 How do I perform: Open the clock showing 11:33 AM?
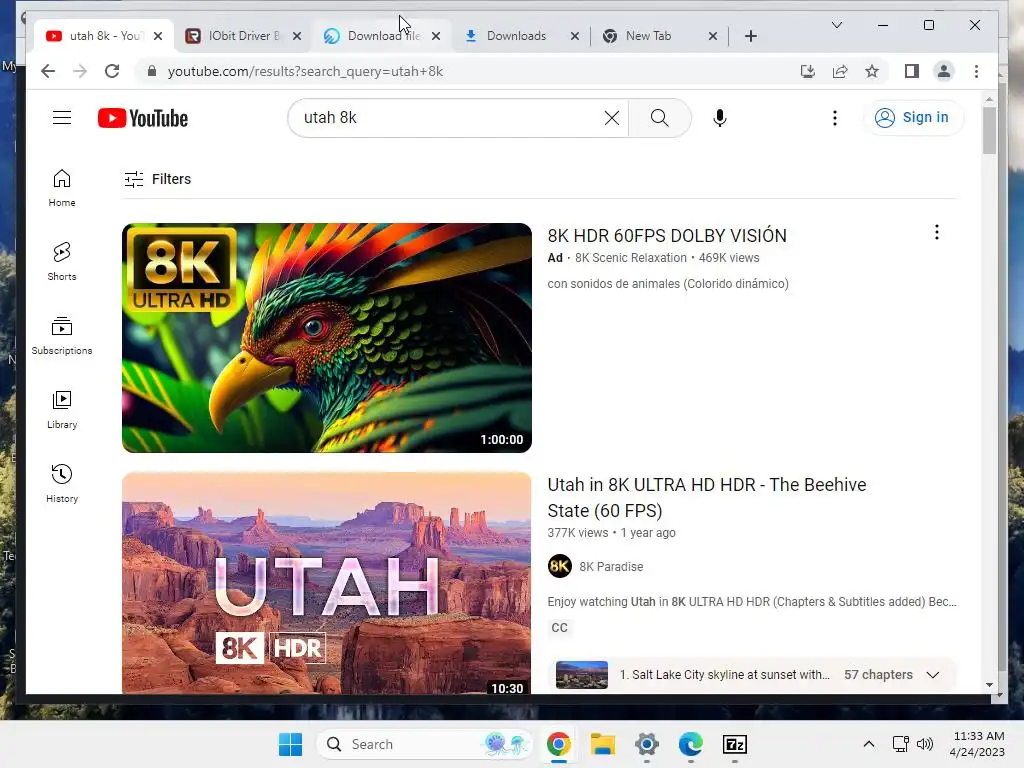click(x=978, y=744)
